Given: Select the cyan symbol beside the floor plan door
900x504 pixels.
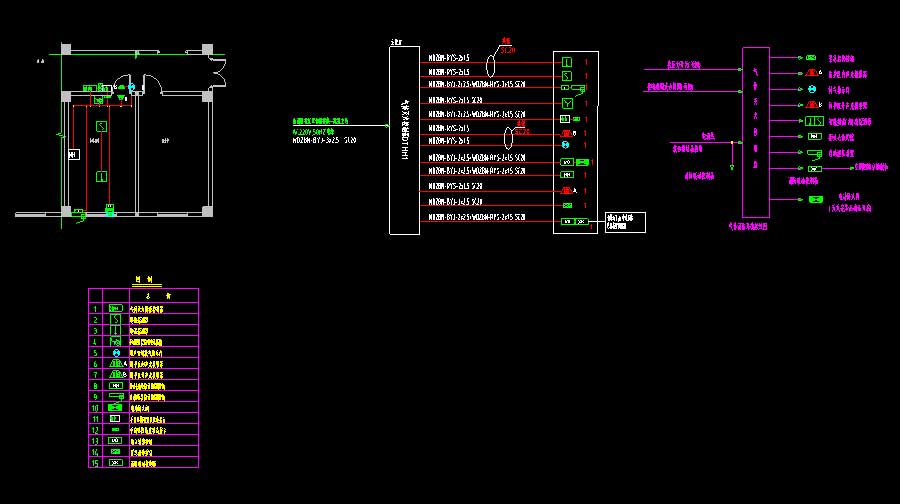Looking at the screenshot, I should [131, 87].
